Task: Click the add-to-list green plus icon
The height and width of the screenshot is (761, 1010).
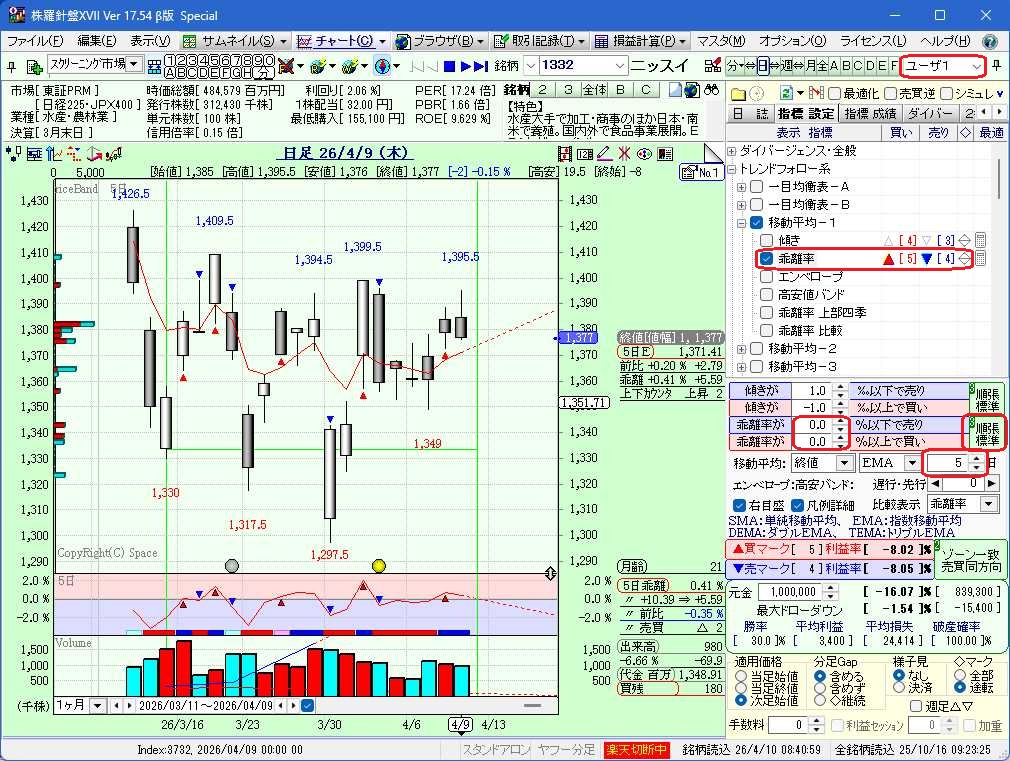Action: point(33,66)
